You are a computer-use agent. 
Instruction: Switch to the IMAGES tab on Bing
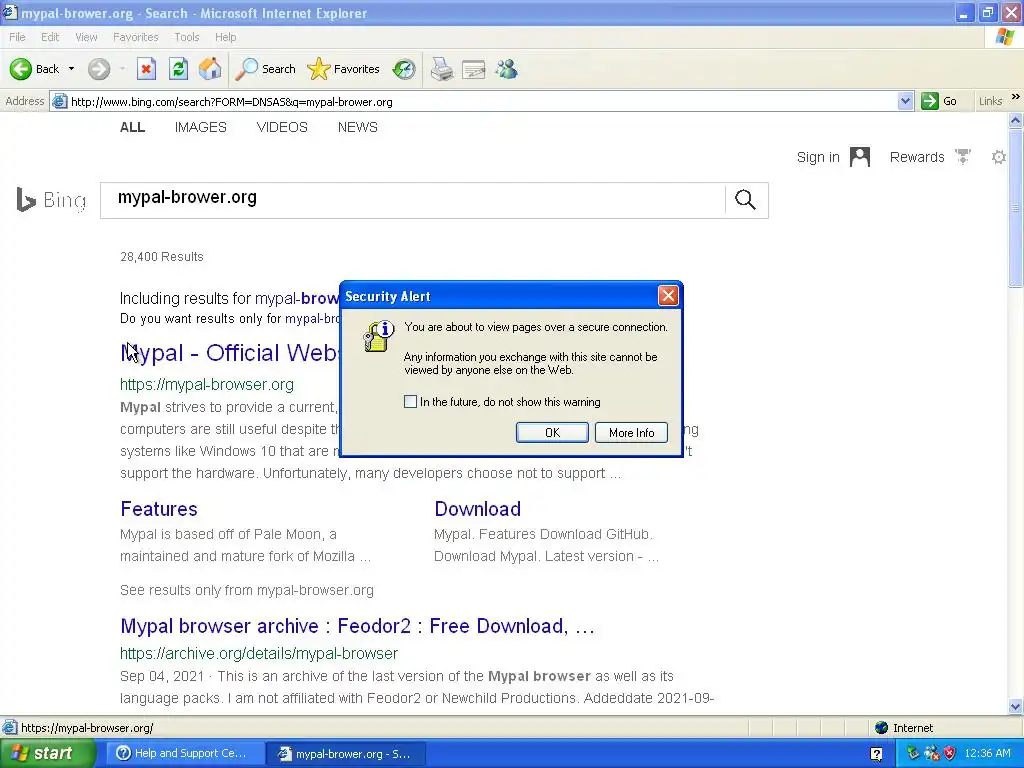(x=200, y=127)
